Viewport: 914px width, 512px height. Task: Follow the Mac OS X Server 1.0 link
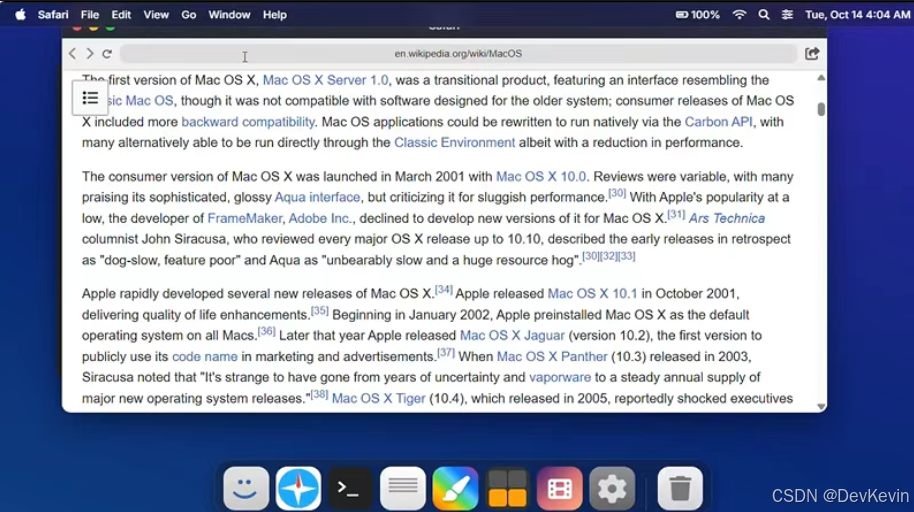click(x=325, y=80)
